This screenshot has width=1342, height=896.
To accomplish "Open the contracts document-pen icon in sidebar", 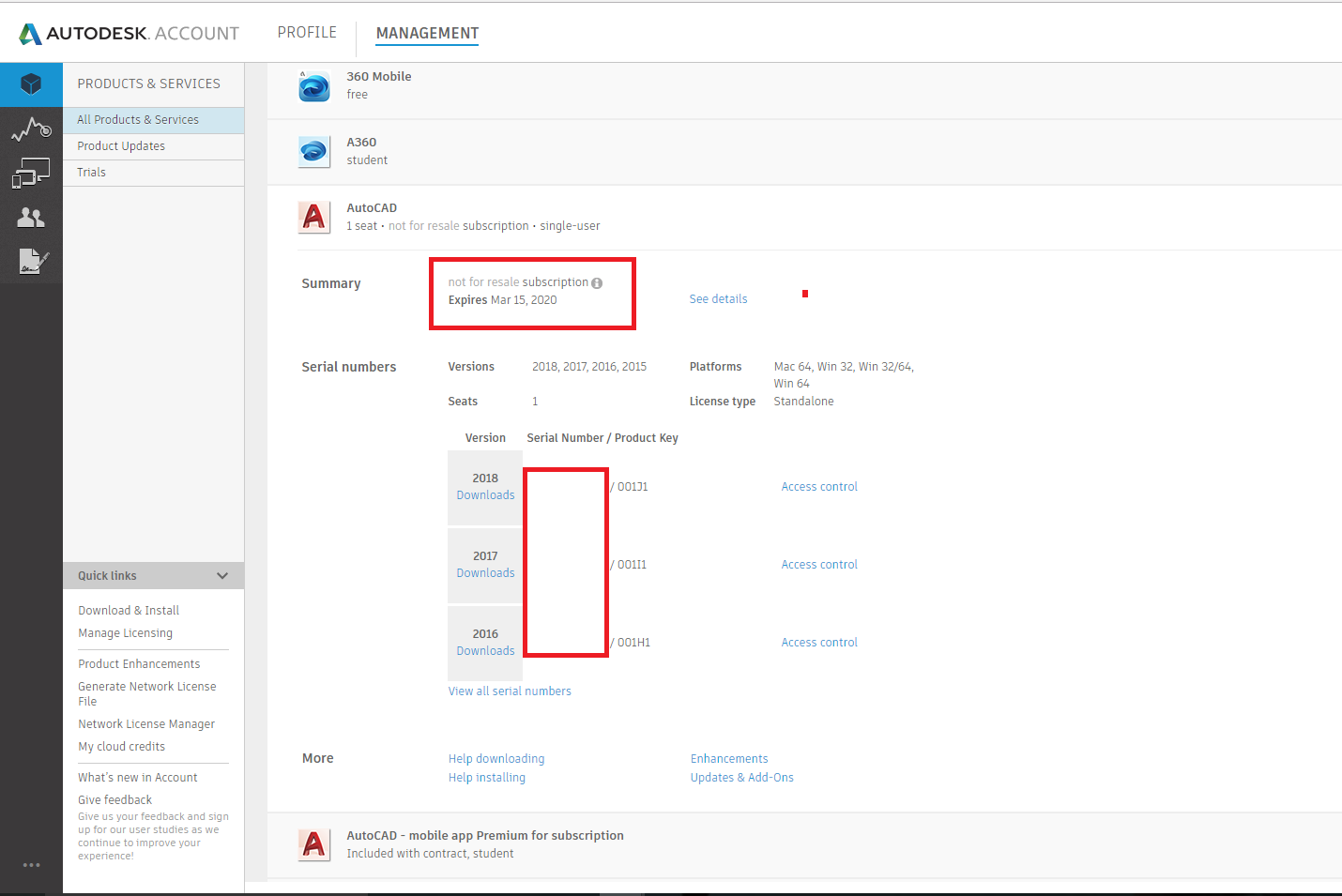I will 33,262.
